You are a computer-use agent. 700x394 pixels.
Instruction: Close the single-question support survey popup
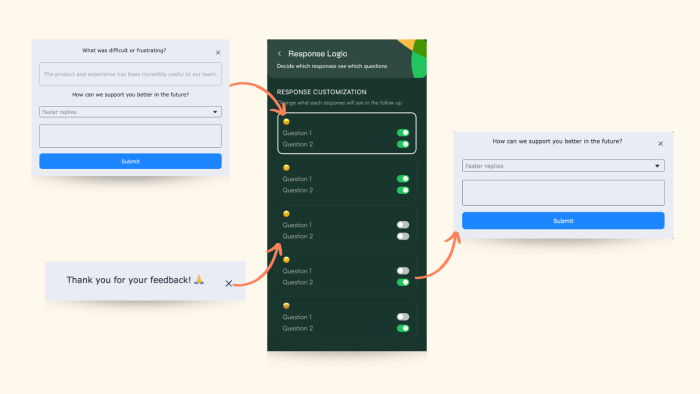660,144
